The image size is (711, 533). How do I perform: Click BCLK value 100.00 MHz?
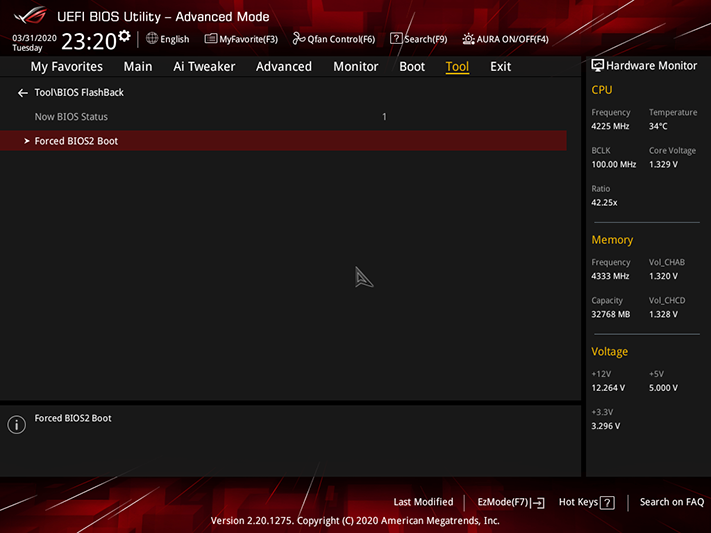click(x=614, y=164)
